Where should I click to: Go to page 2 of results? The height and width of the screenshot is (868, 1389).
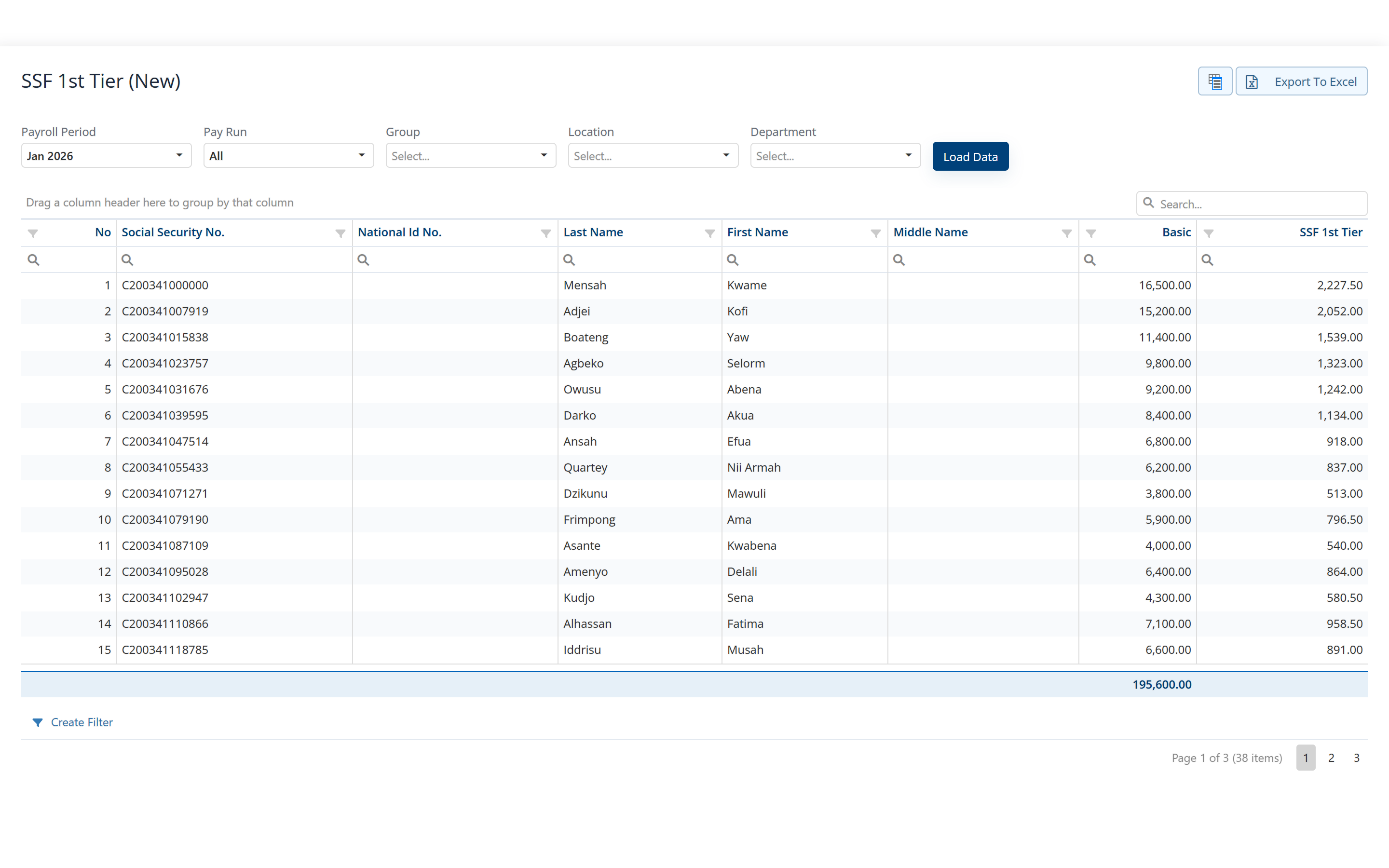(x=1331, y=758)
